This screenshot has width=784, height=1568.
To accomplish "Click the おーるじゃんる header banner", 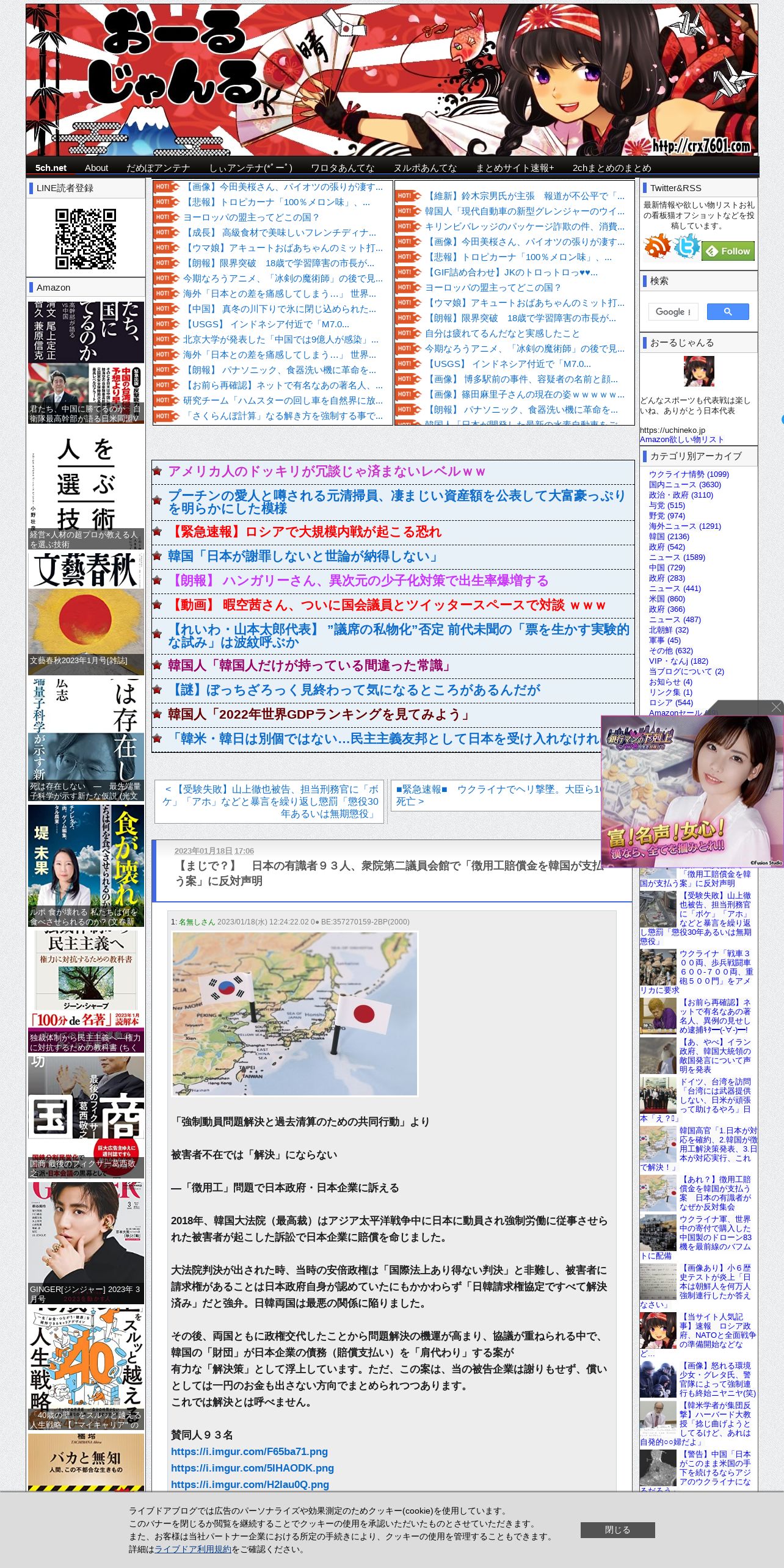I will click(392, 80).
